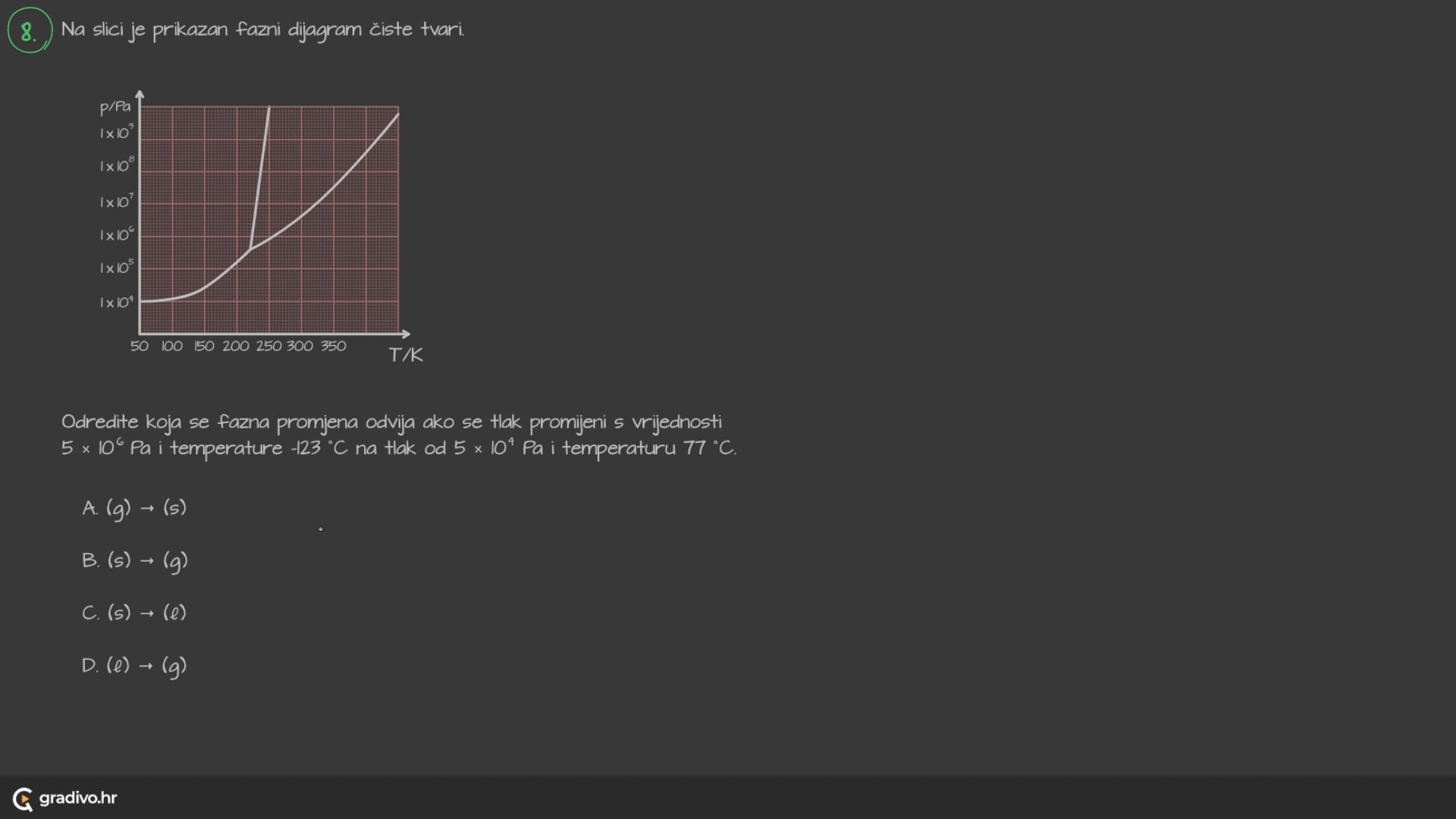This screenshot has height=819, width=1456.
Task: Click the small cursor dot near the answers
Action: point(321,529)
